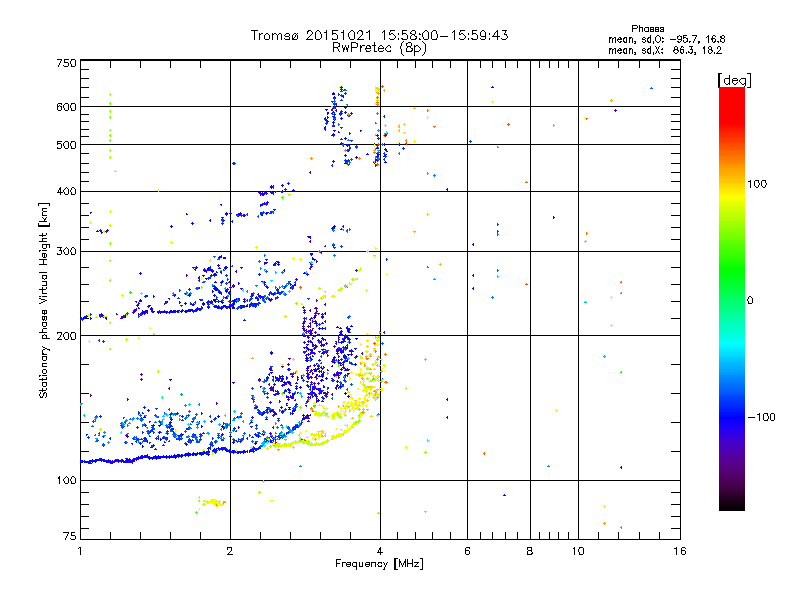This screenshot has width=800, height=600.
Task: Click the 'Phases' header text
Action: (x=647, y=29)
